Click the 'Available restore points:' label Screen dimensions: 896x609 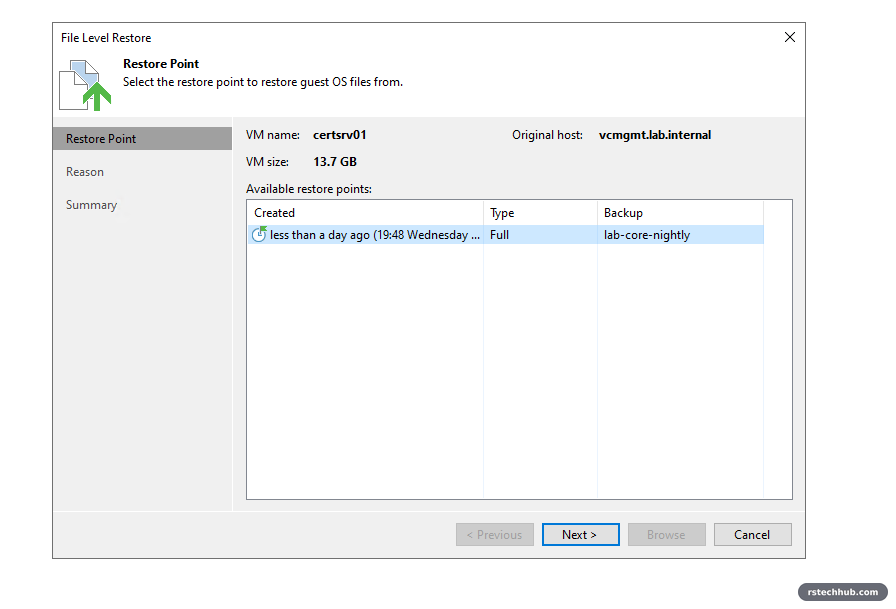[309, 189]
